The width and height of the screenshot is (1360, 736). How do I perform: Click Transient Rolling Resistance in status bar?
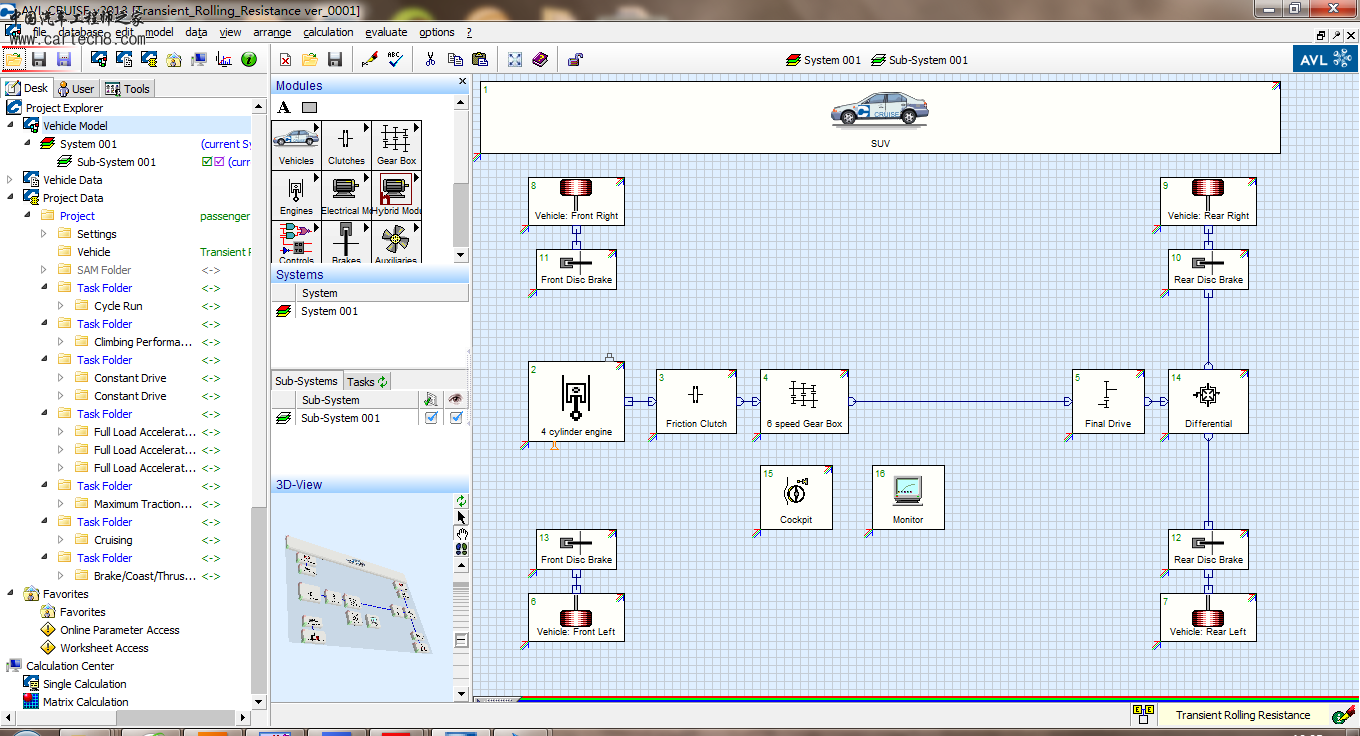click(1243, 715)
